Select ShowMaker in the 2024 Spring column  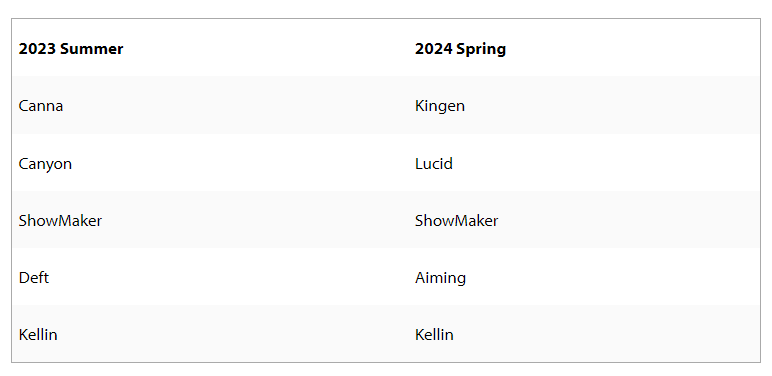click(456, 220)
